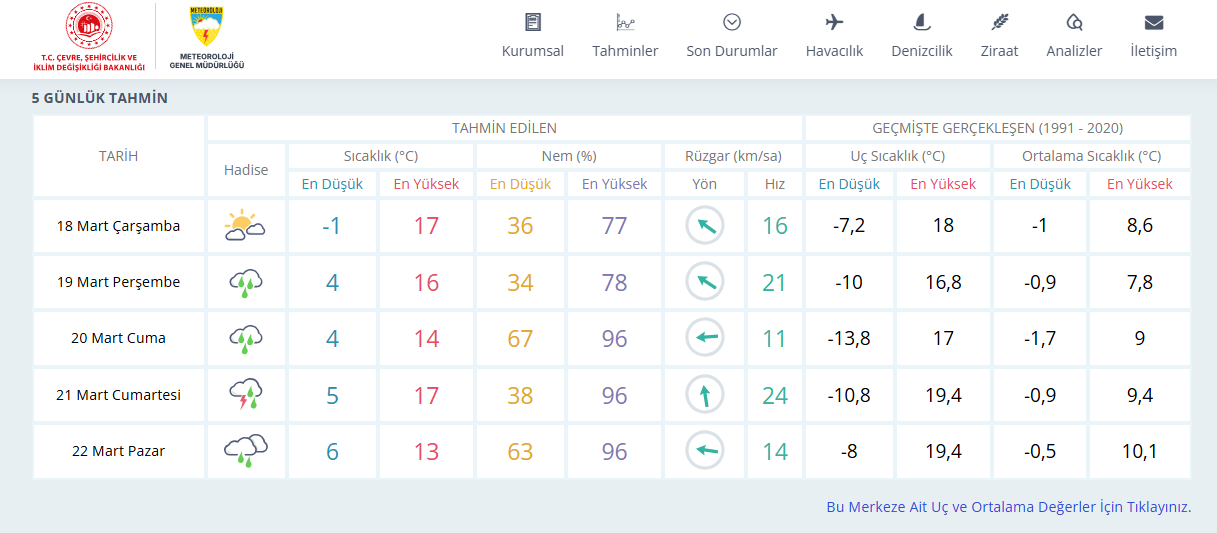The image size is (1217, 533).
Task: Click the Denizcilik sailboat icon
Action: [921, 23]
